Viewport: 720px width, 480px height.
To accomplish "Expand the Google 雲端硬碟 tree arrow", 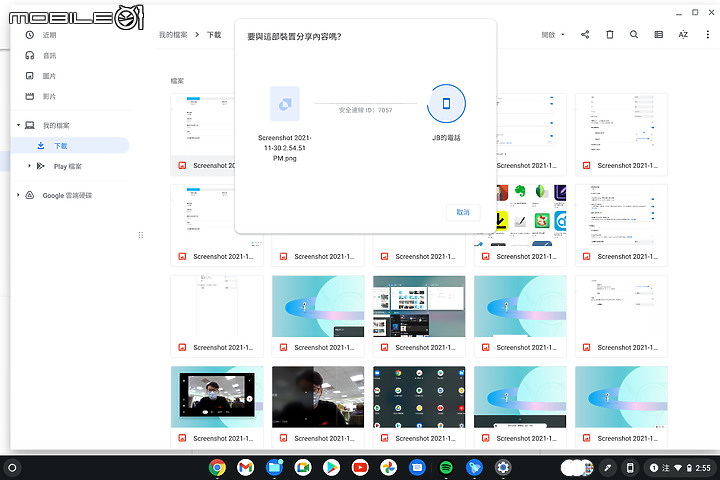I will (x=18, y=195).
